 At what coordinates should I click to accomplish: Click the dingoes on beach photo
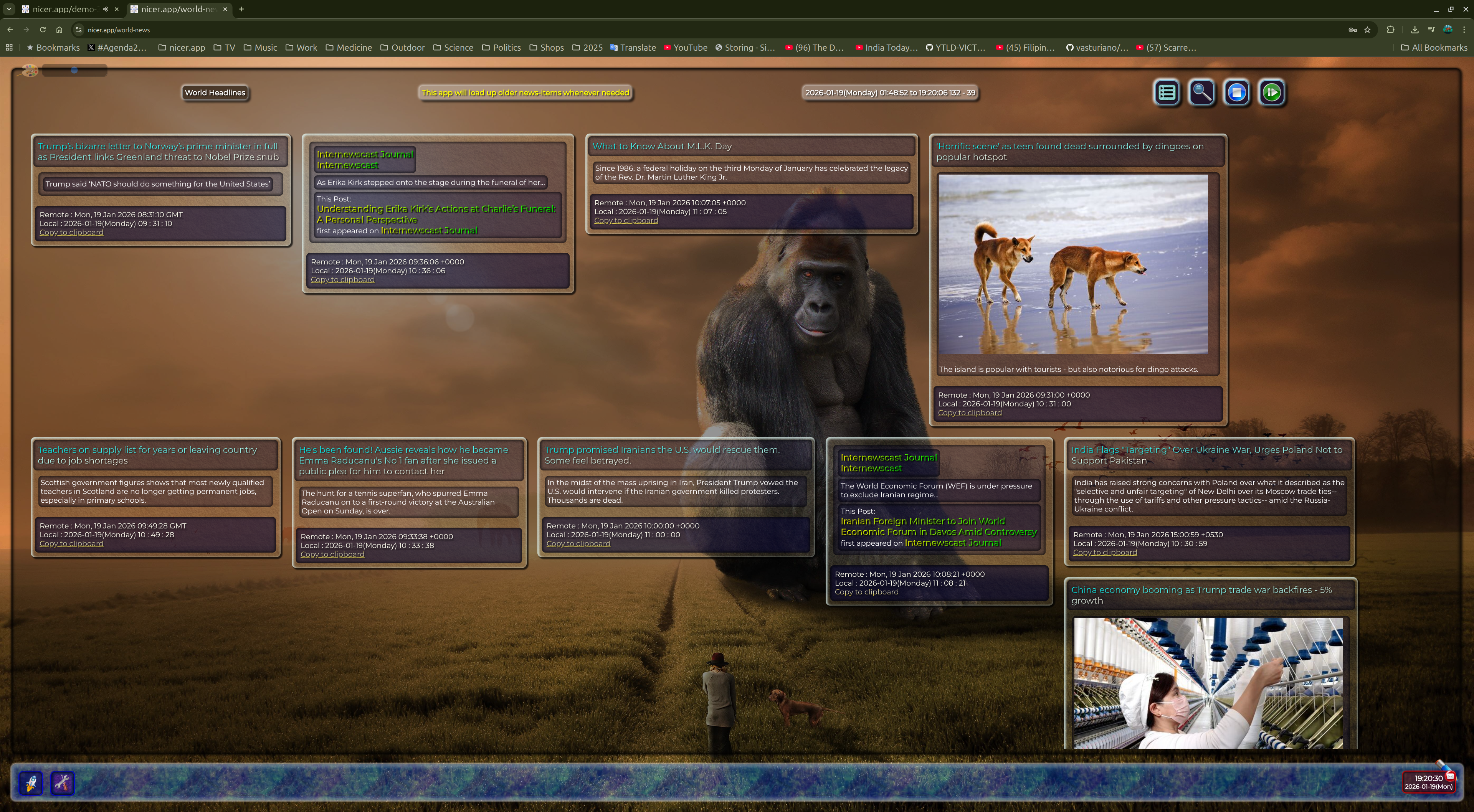tap(1073, 264)
